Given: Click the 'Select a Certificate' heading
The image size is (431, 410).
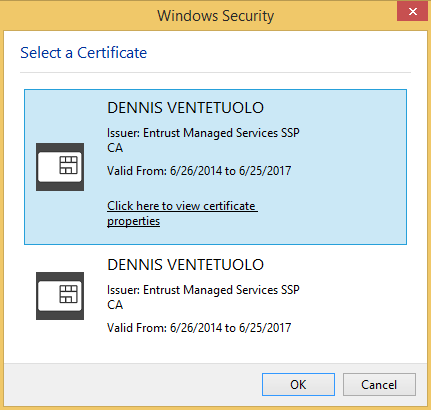Looking at the screenshot, I should point(83,53).
